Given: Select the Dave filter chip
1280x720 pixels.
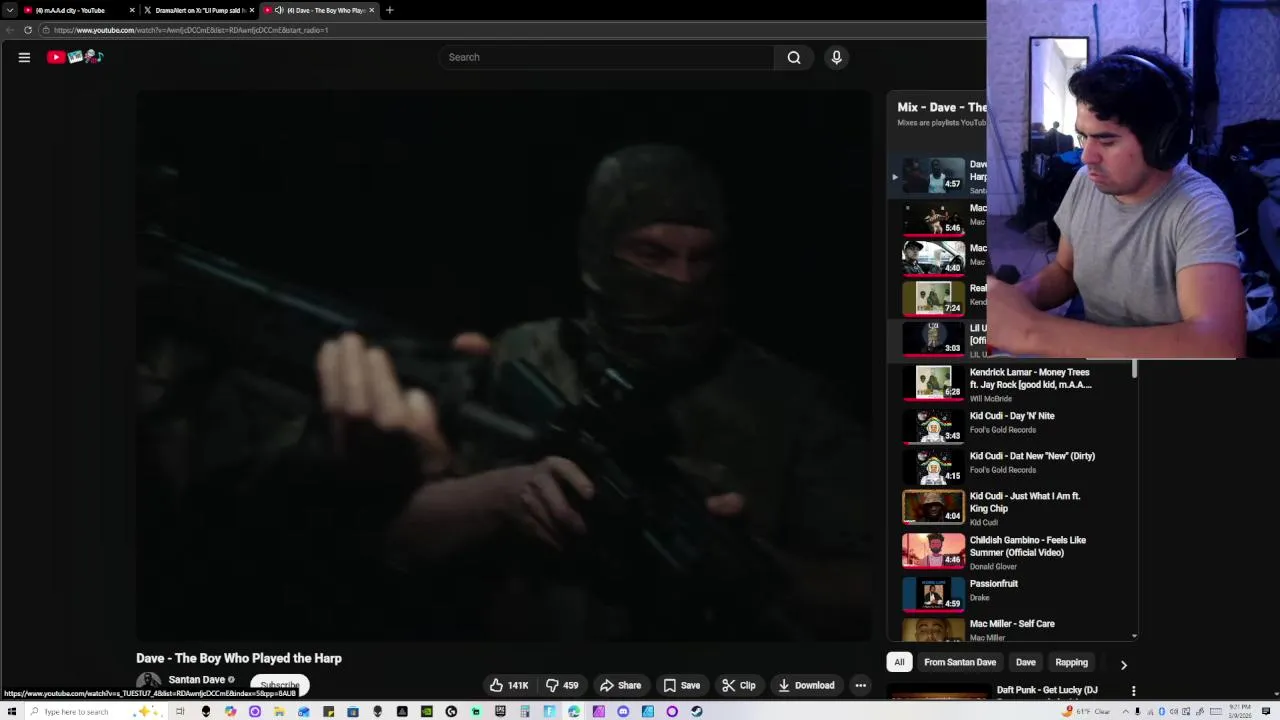Looking at the screenshot, I should coord(1026,662).
